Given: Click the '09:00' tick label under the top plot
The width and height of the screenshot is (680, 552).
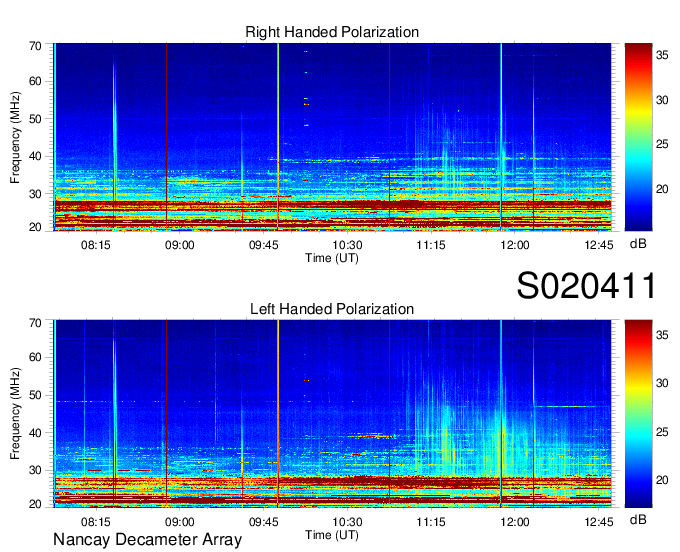Looking at the screenshot, I should [180, 245].
